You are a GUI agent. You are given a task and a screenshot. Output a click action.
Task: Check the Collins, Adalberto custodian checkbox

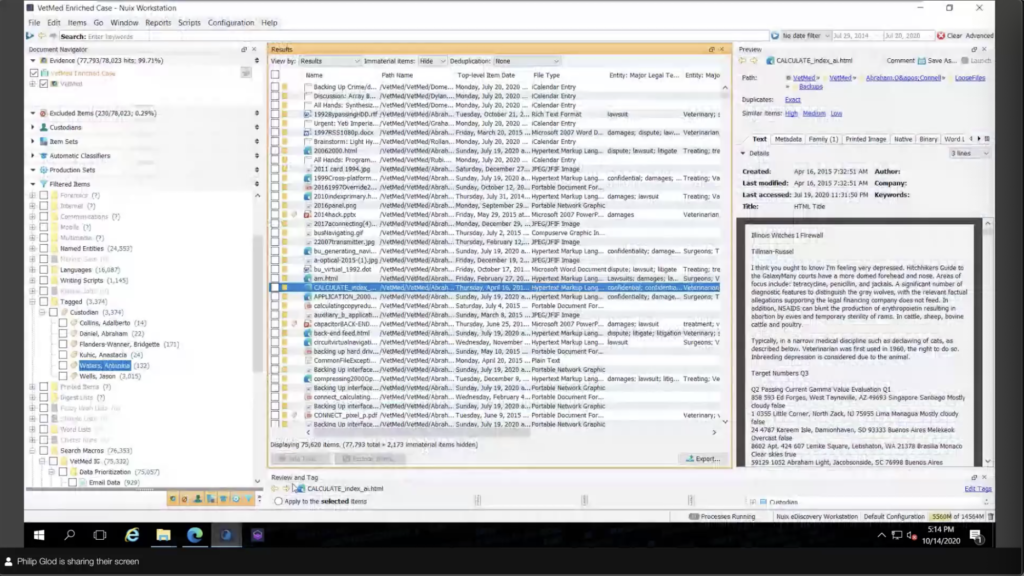(63, 323)
